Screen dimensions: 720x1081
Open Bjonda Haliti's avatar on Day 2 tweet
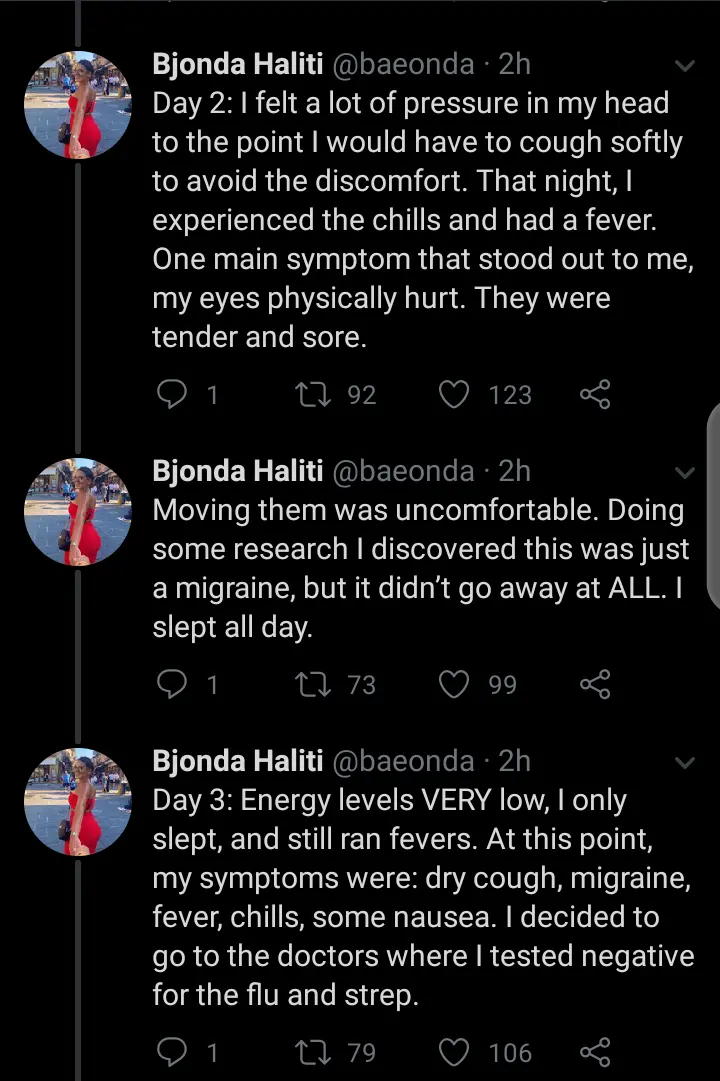[x=78, y=105]
